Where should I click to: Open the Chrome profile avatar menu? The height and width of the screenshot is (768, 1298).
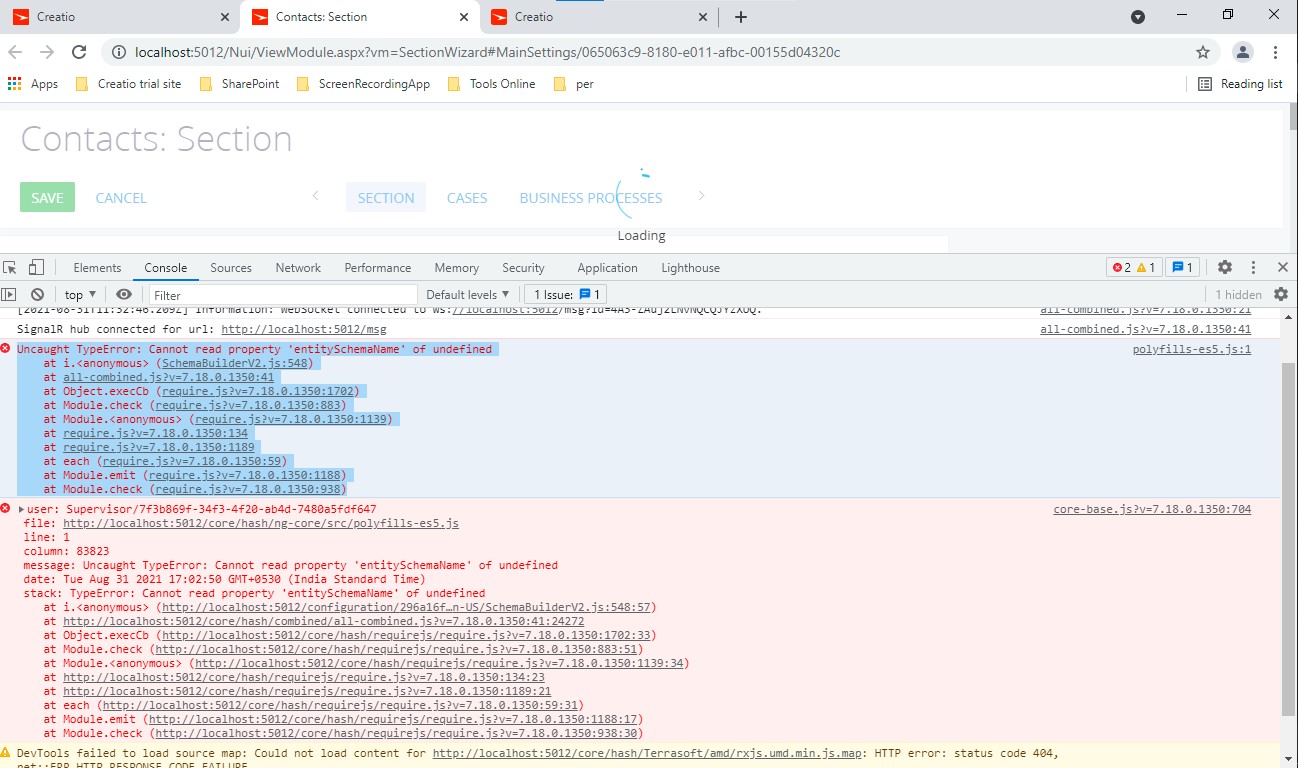coord(1242,52)
